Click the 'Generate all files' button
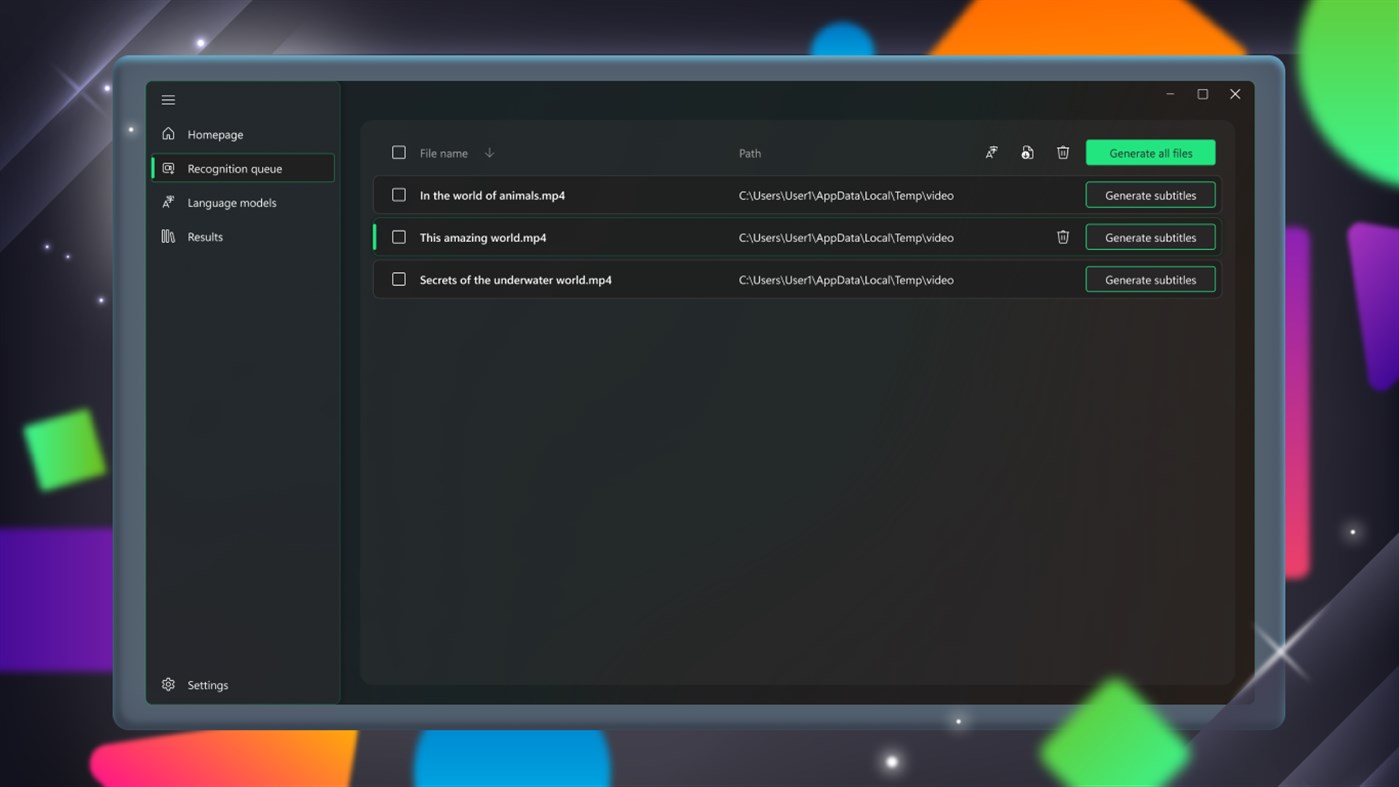The height and width of the screenshot is (787, 1399). point(1150,152)
